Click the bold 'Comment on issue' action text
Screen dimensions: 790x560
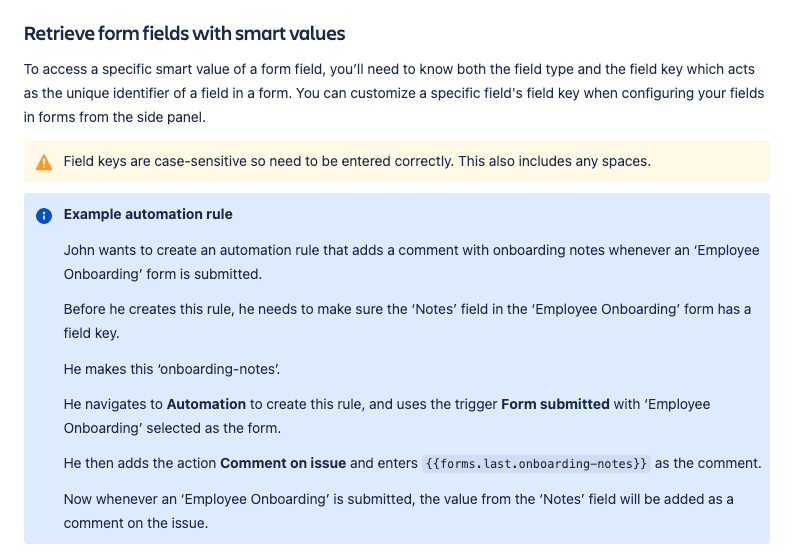pos(283,463)
